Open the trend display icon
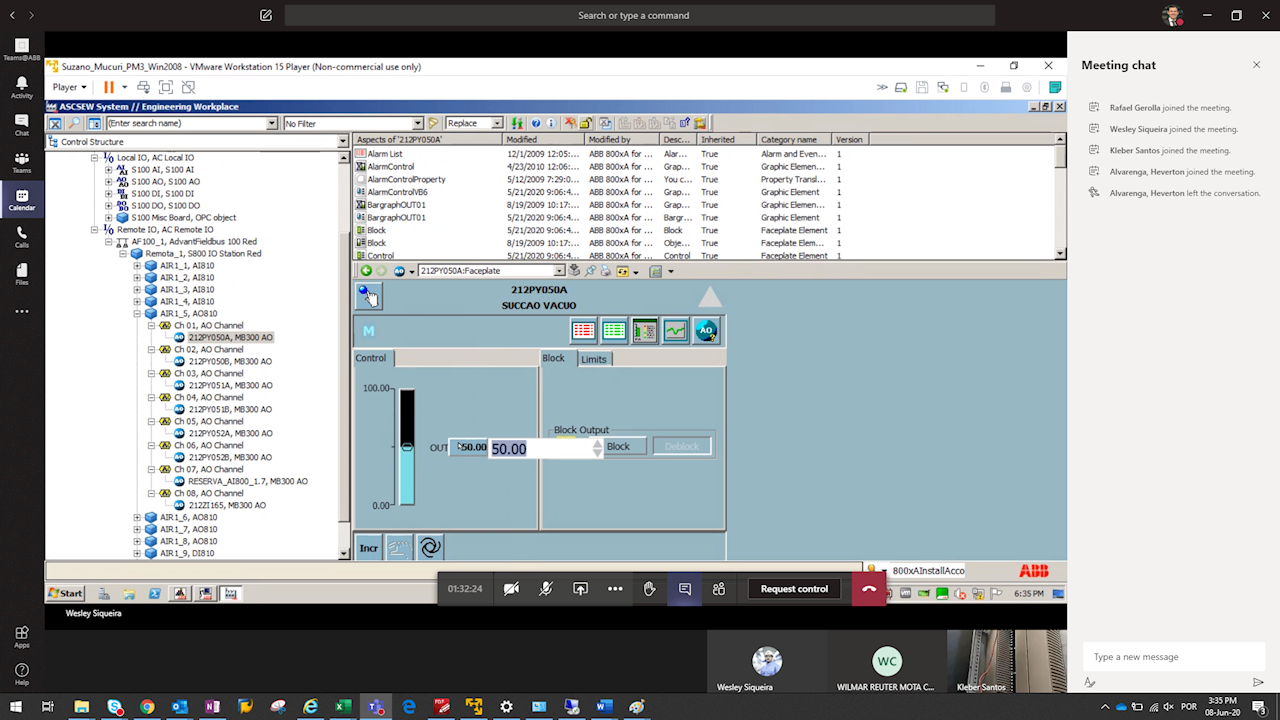The height and width of the screenshot is (720, 1280). click(676, 331)
